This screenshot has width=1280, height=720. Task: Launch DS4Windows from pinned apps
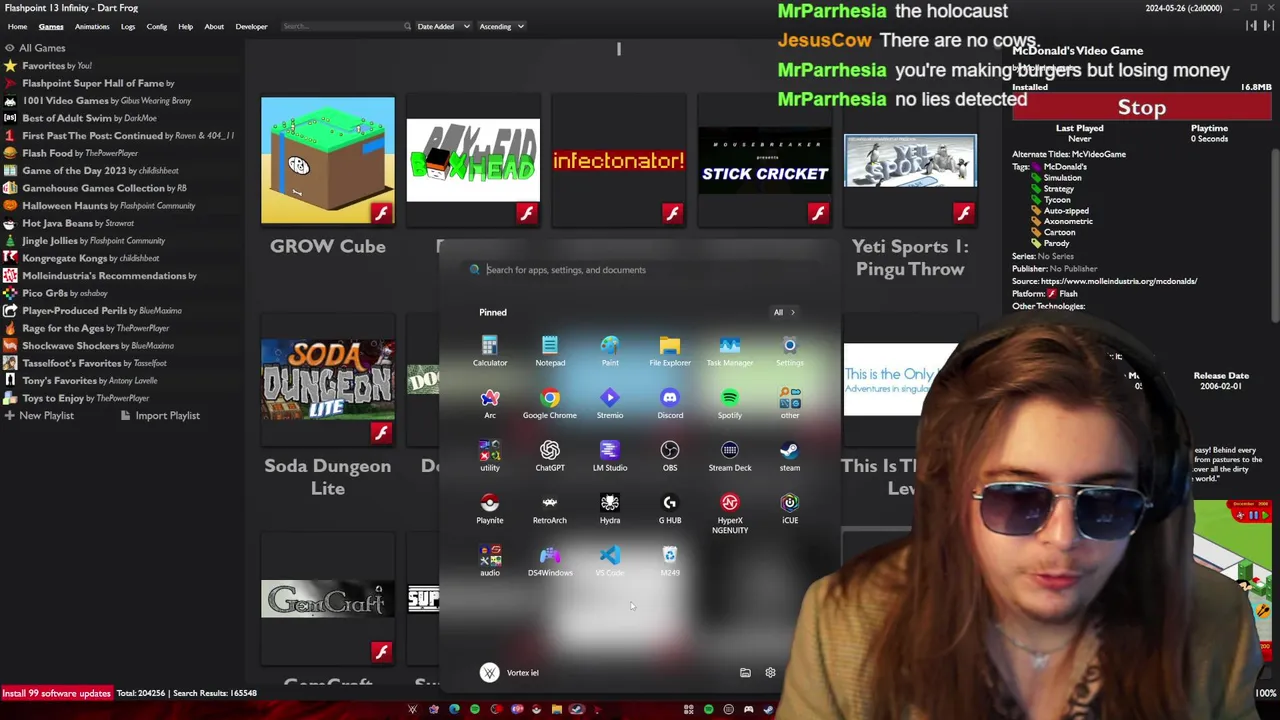point(550,561)
